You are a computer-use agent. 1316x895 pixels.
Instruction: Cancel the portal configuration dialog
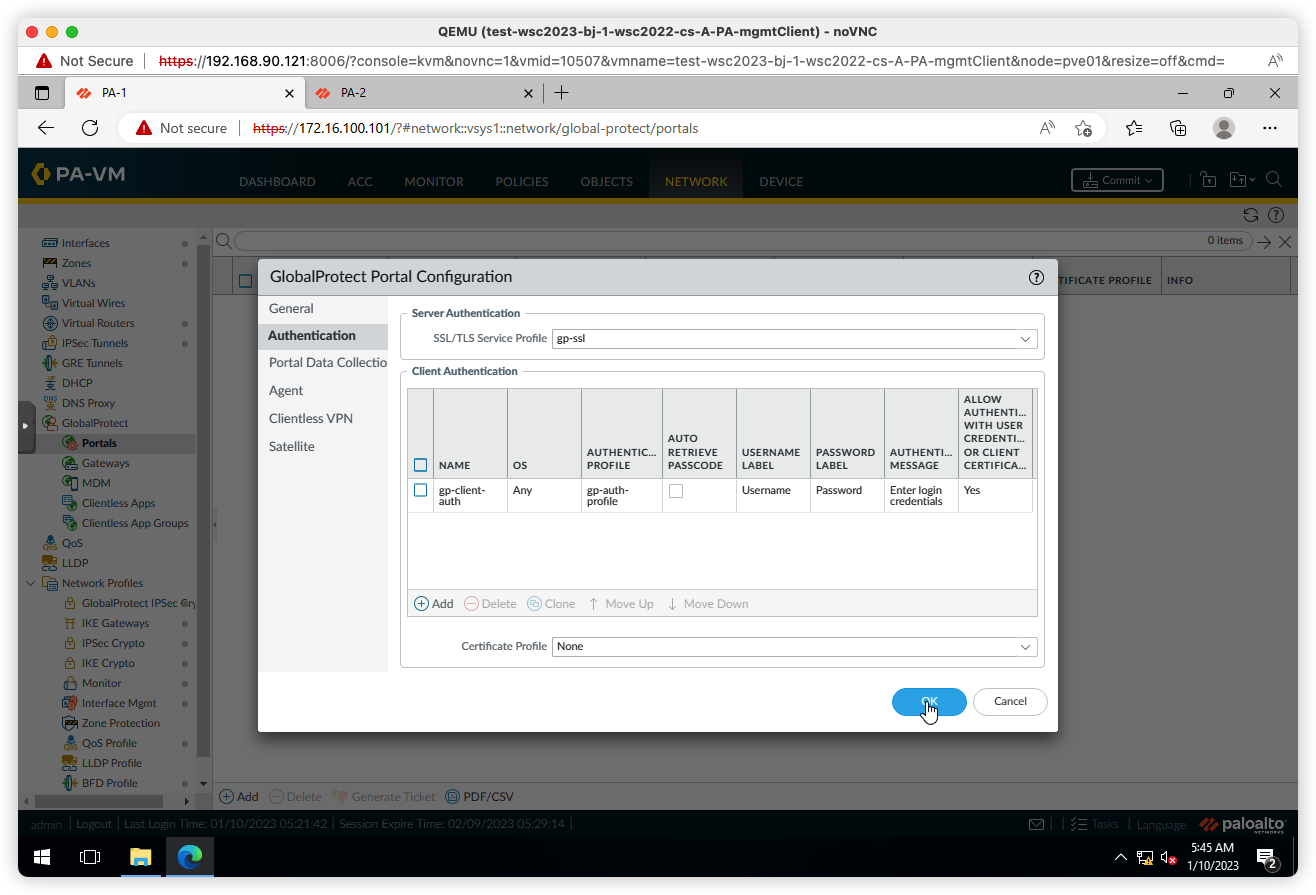coord(1010,702)
